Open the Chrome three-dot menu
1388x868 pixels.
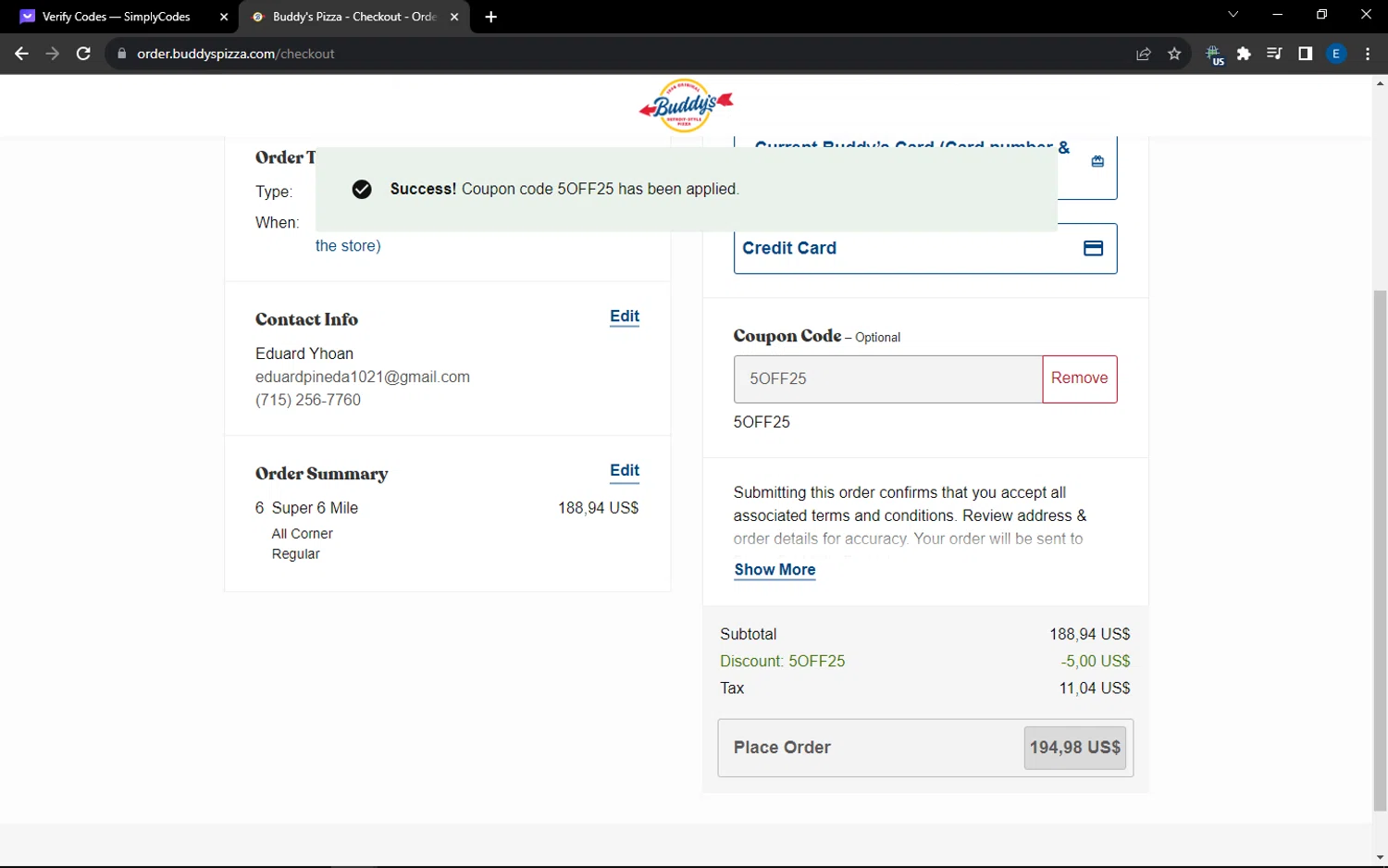(1368, 54)
